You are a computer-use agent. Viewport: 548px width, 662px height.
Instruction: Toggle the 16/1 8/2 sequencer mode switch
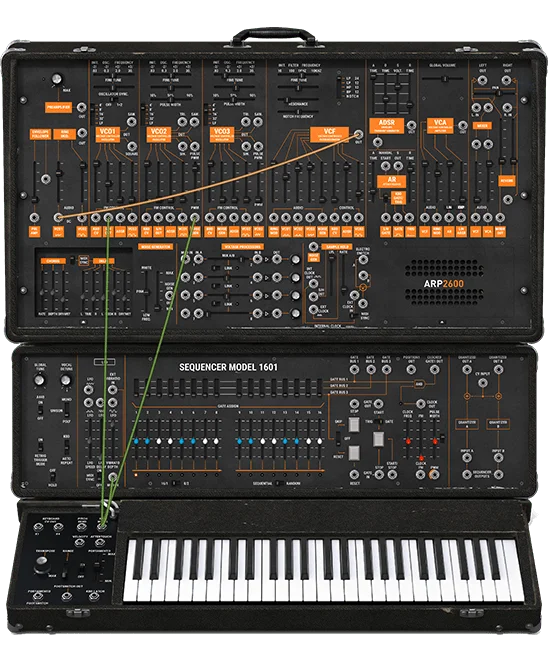pos(175,483)
